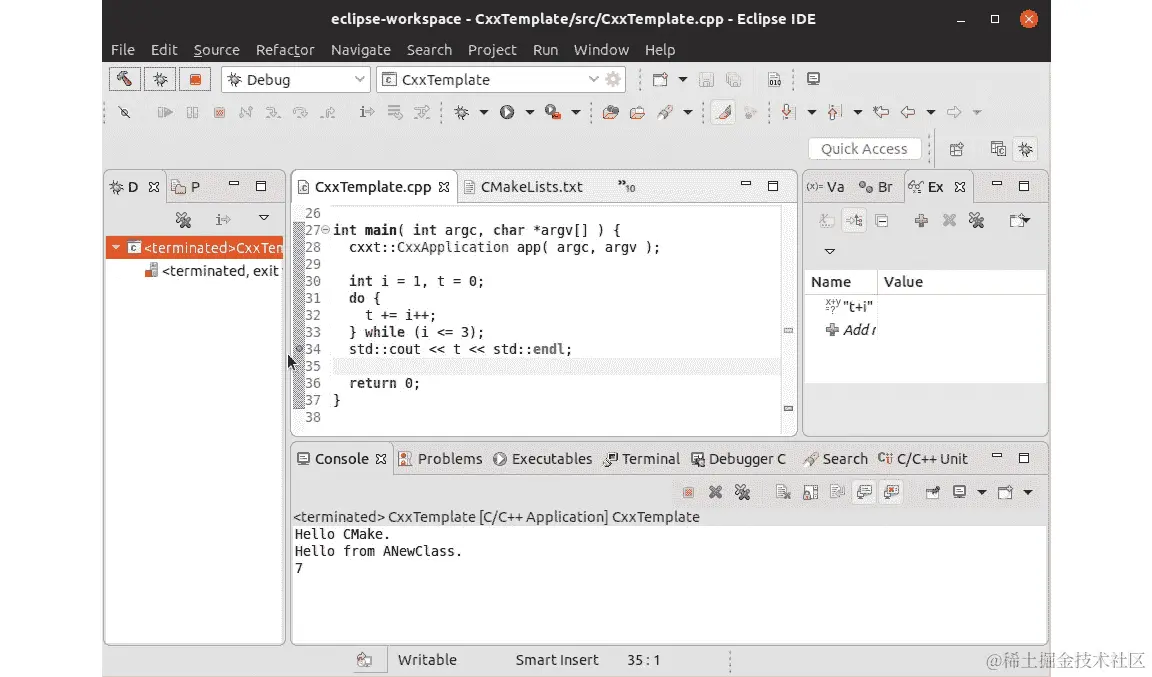Click the Run play circle icon

tap(507, 112)
